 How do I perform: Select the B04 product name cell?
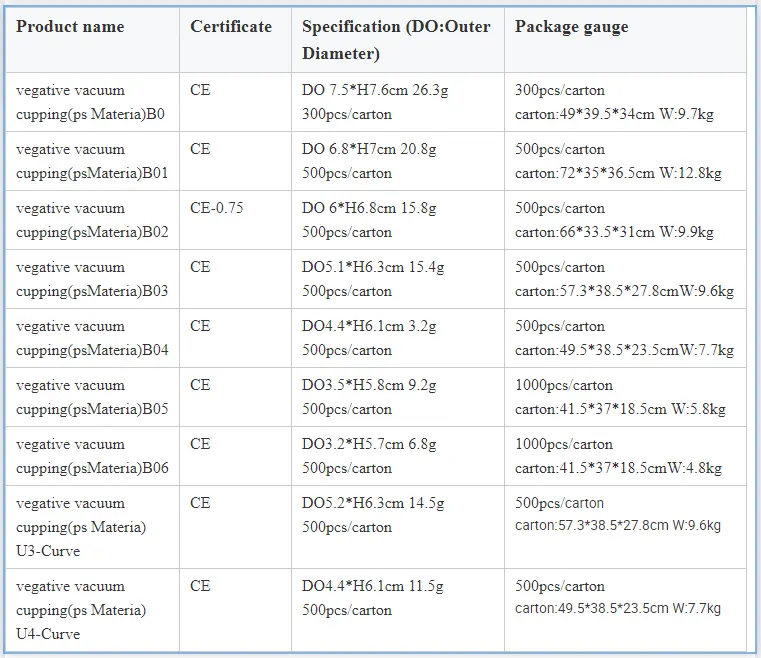click(92, 338)
